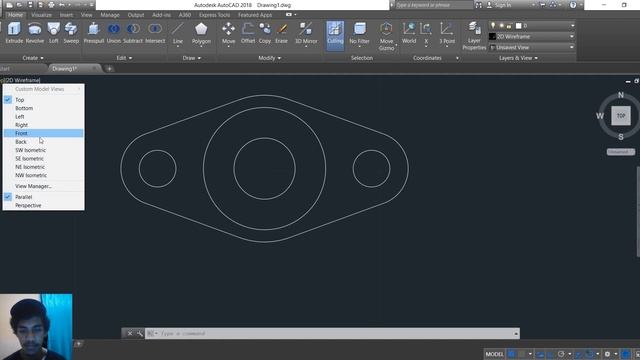Activate the Copy tool
Screen dimensions: 640x360
coord(265,33)
